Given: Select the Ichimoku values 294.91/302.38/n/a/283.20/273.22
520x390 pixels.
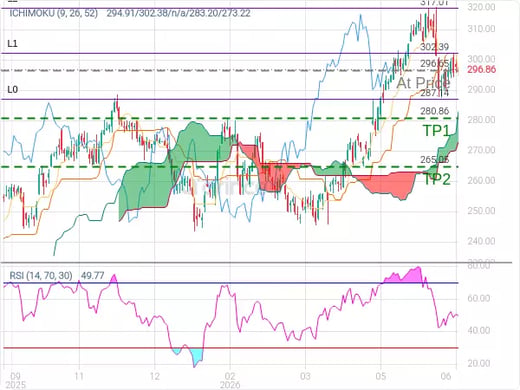Looking at the screenshot, I should (x=178, y=13).
